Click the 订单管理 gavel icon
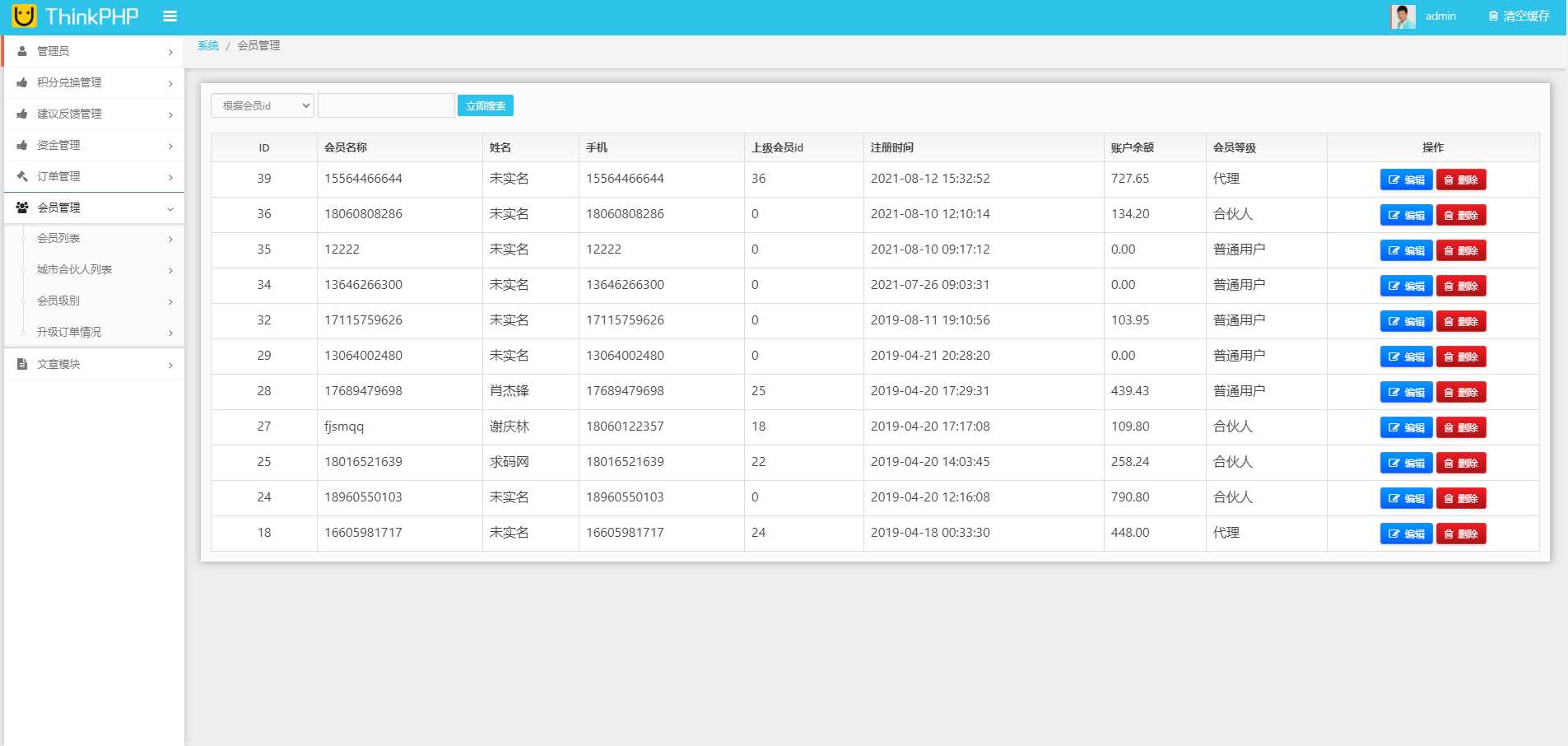This screenshot has height=746, width=1568. pos(22,176)
